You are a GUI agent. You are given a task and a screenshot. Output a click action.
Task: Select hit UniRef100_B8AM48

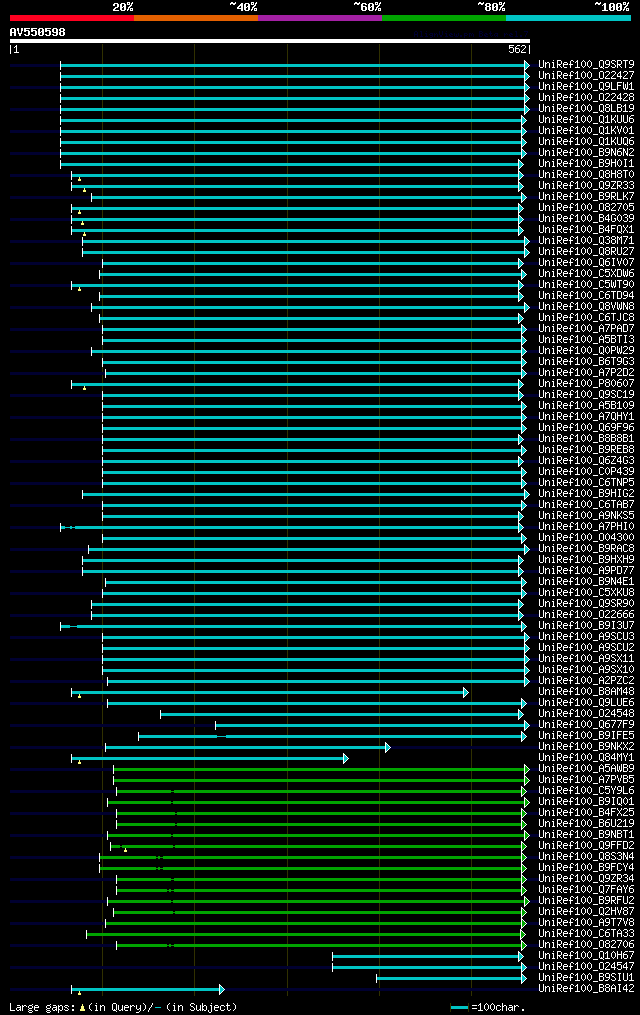(586, 692)
